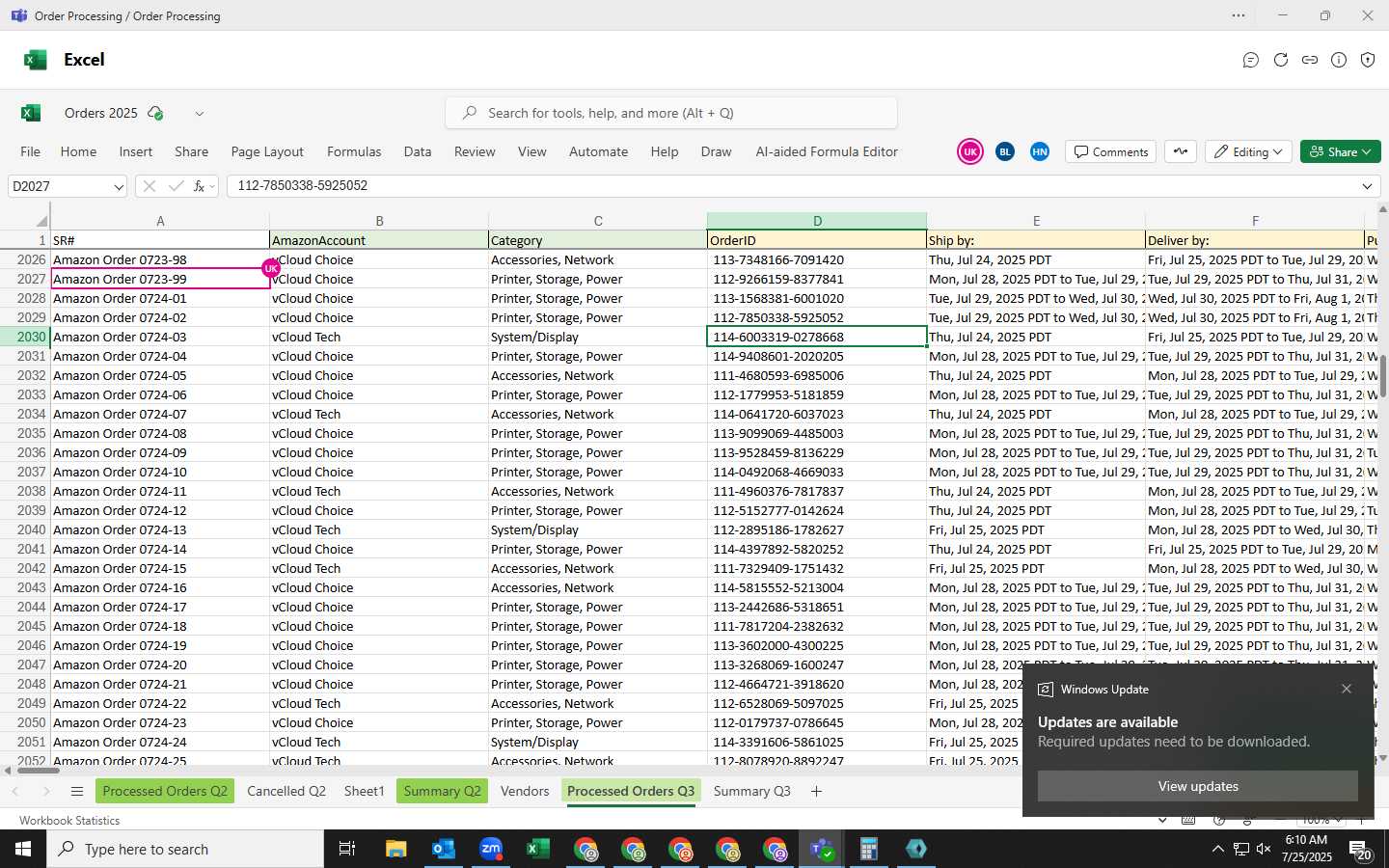Click the Task View taskbar icon
Viewport: 1389px width, 868px height.
(347, 849)
